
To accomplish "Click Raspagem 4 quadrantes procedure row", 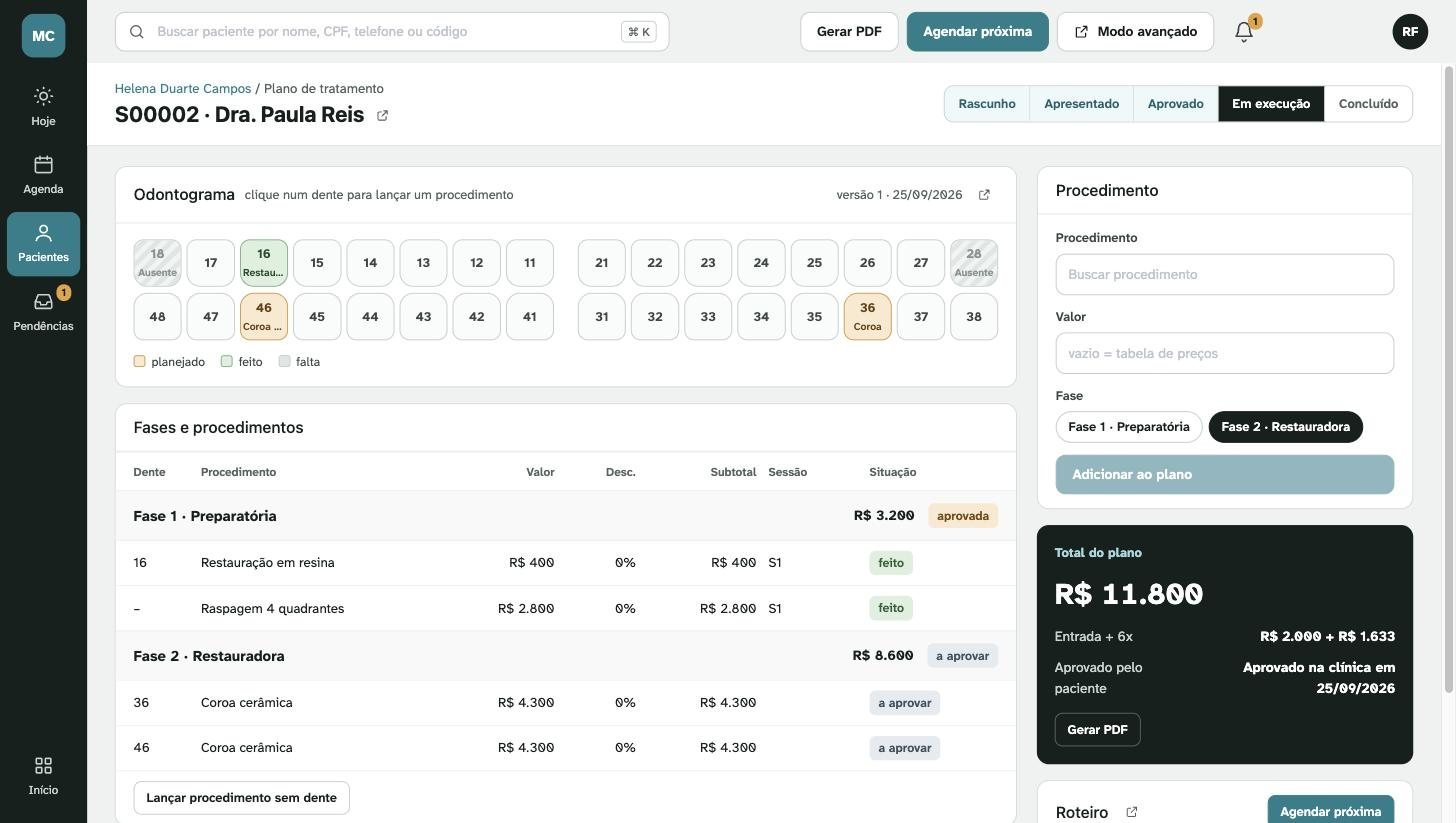I will tap(566, 609).
